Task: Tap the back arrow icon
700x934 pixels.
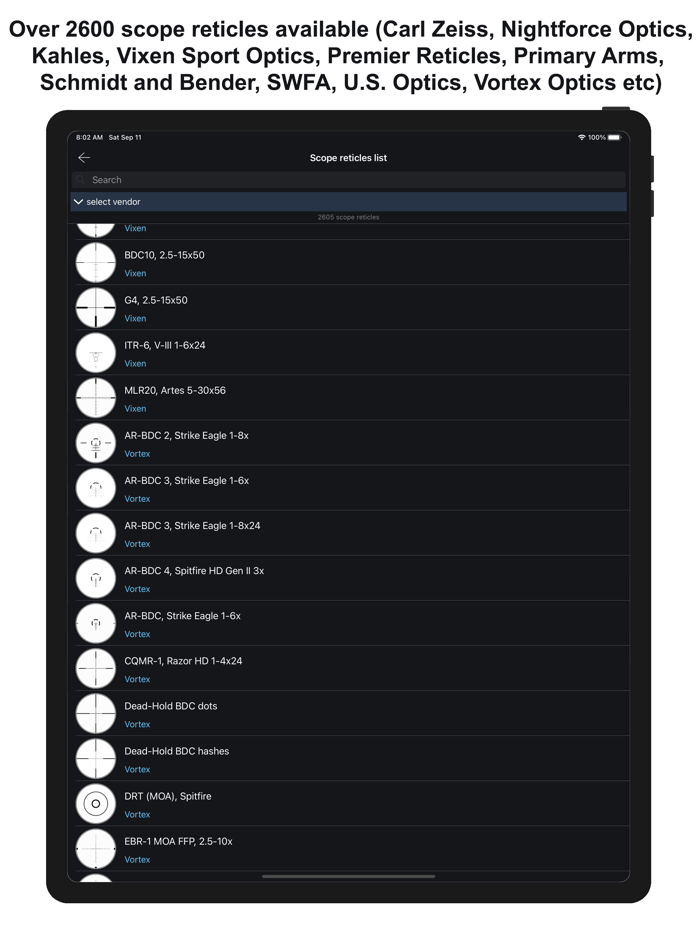Action: [x=84, y=157]
